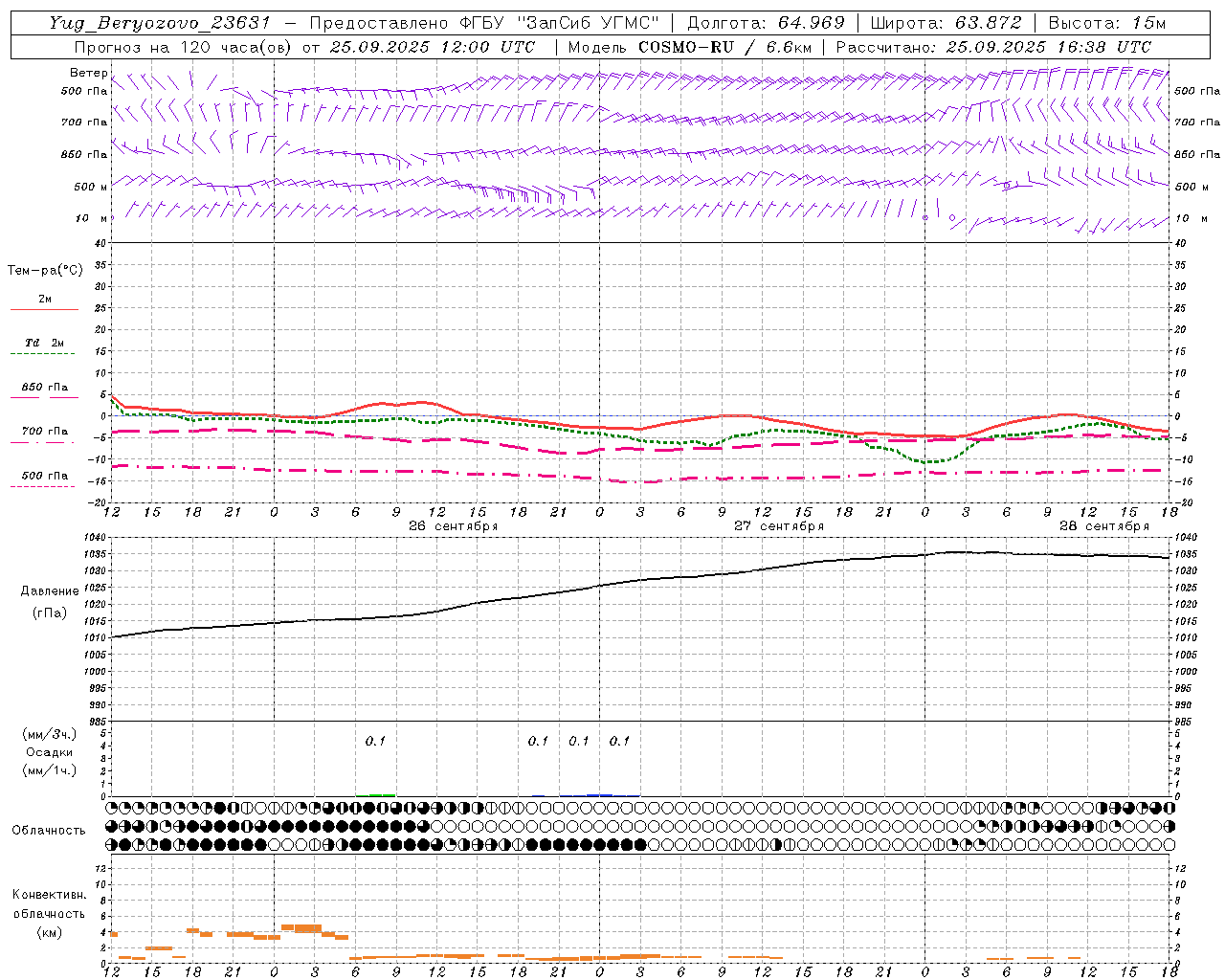This screenshot has height=980, width=1225.
Task: Click the 500 гПа temperature legend entry
Action: tap(45, 475)
